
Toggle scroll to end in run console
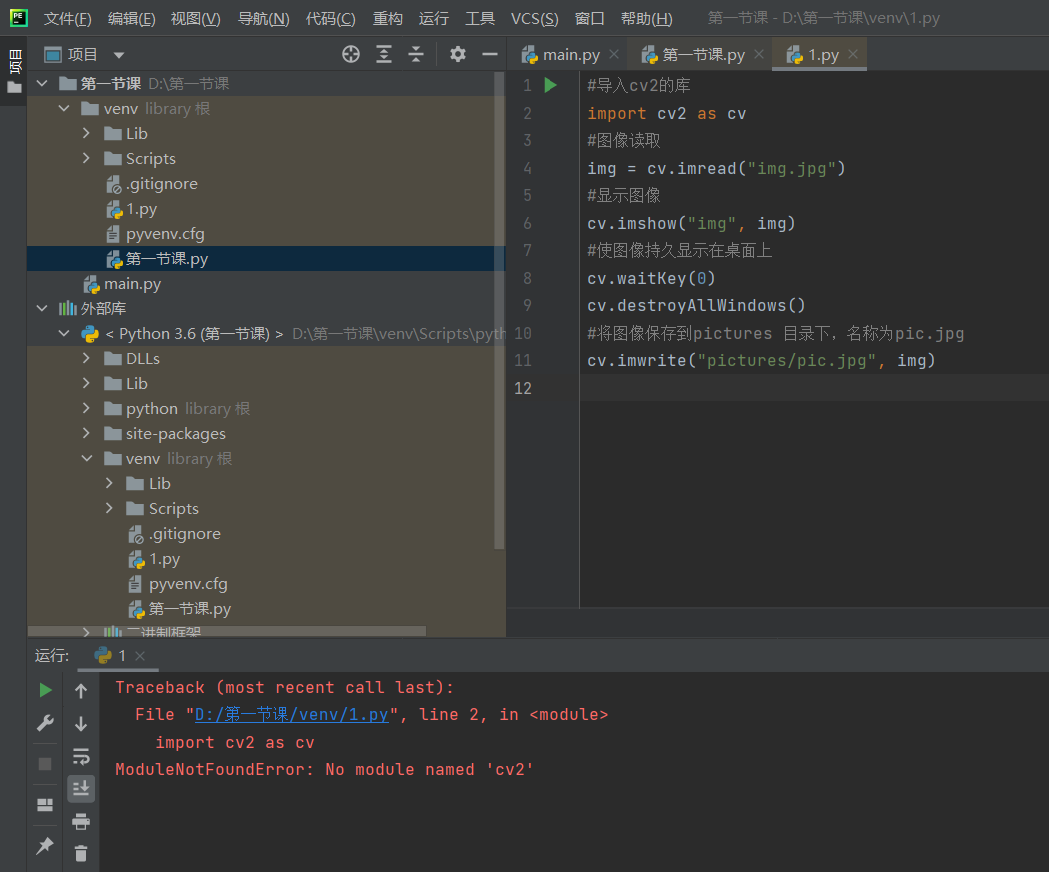click(81, 789)
